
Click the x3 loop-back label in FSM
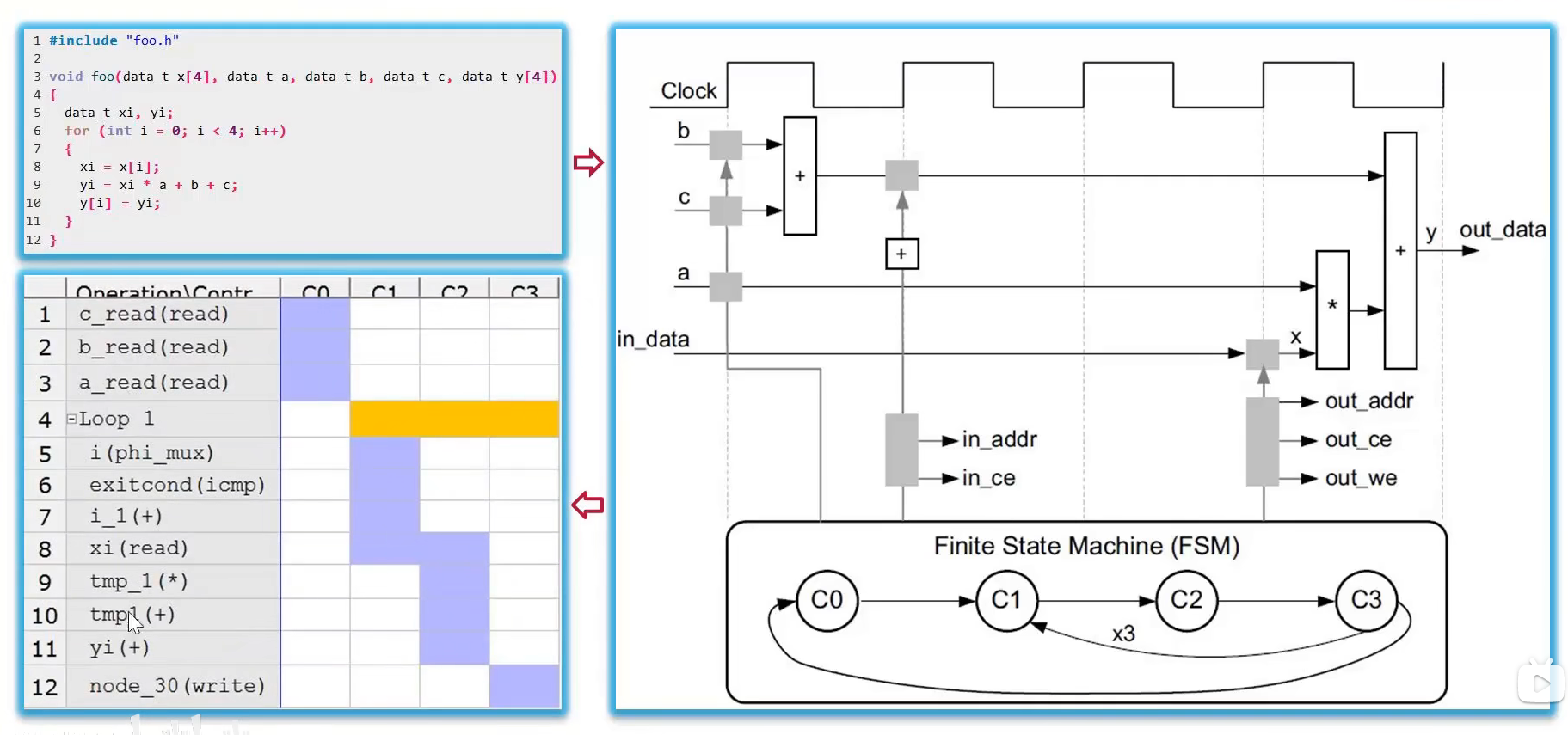1123,634
